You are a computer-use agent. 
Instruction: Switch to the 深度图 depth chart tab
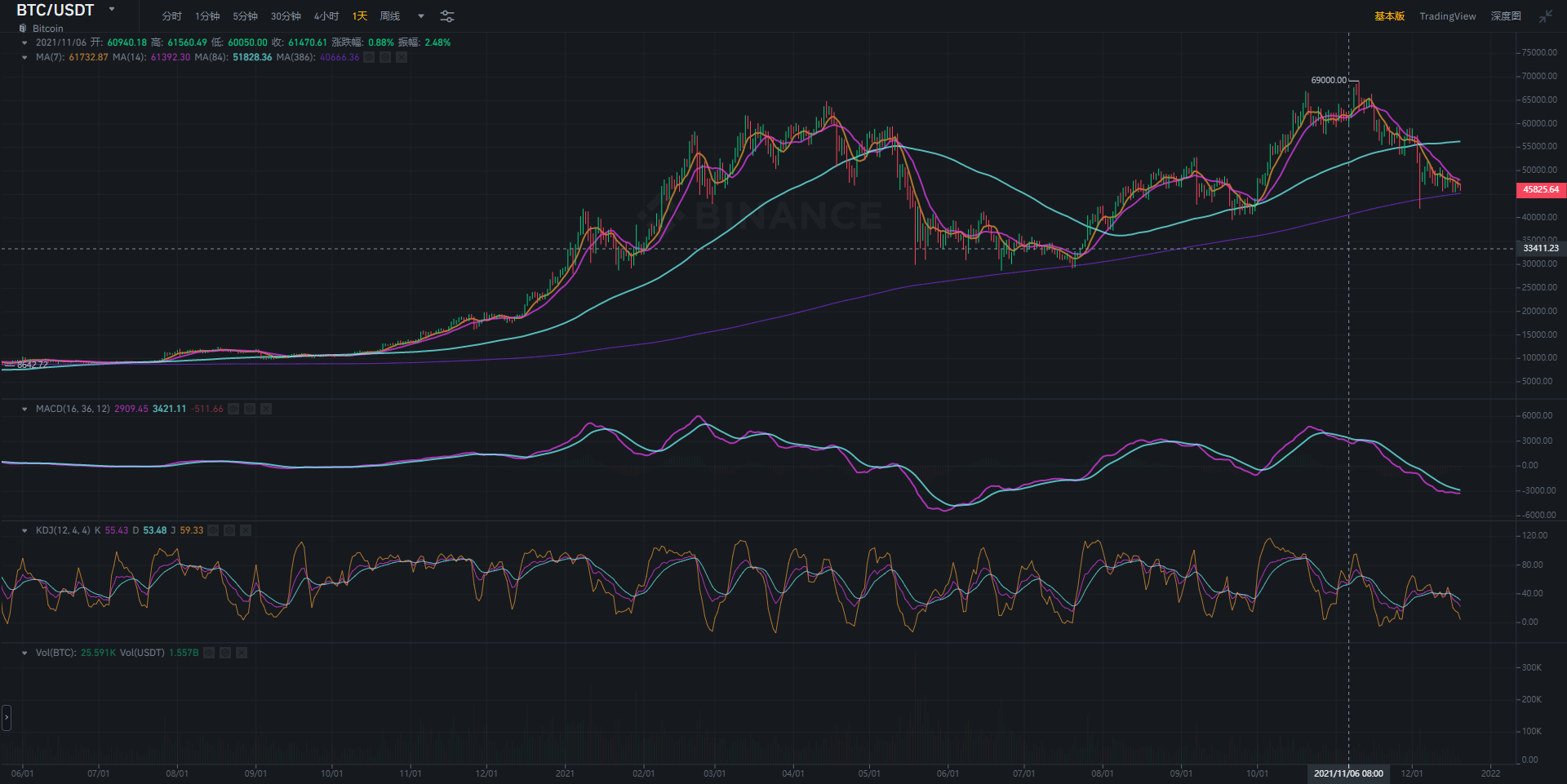coord(1506,16)
